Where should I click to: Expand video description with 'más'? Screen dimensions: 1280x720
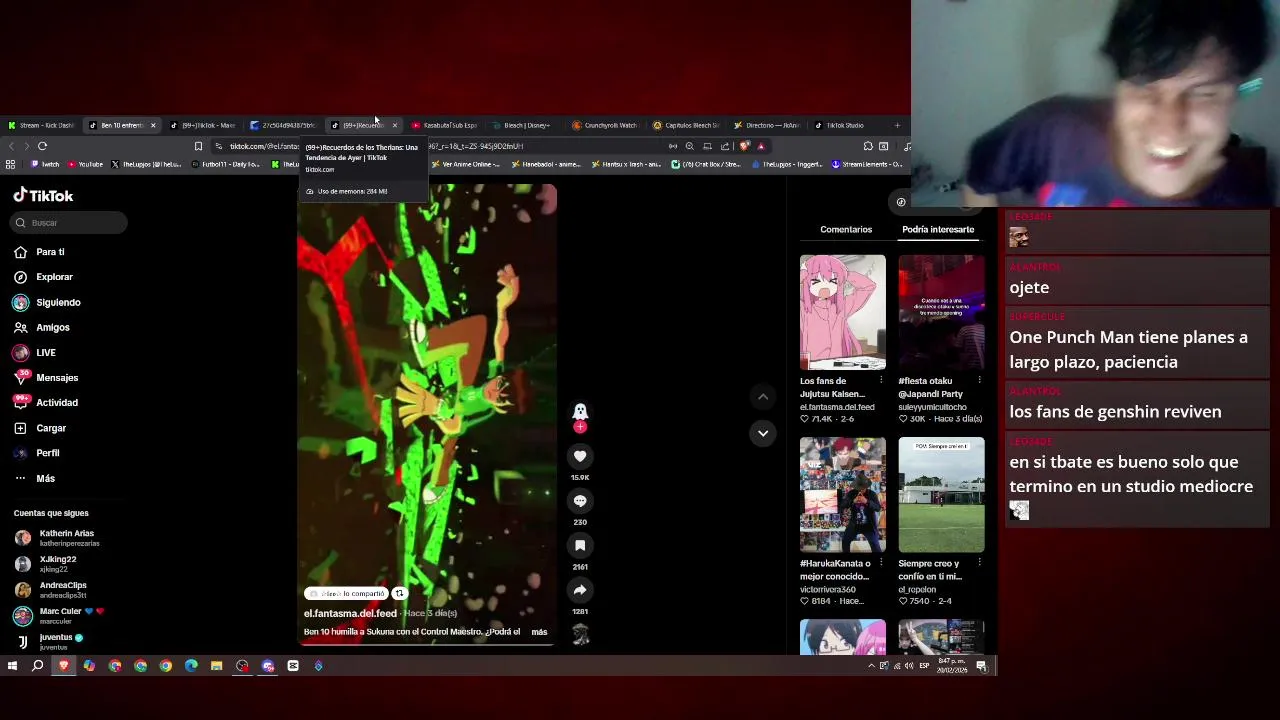pyautogui.click(x=539, y=632)
